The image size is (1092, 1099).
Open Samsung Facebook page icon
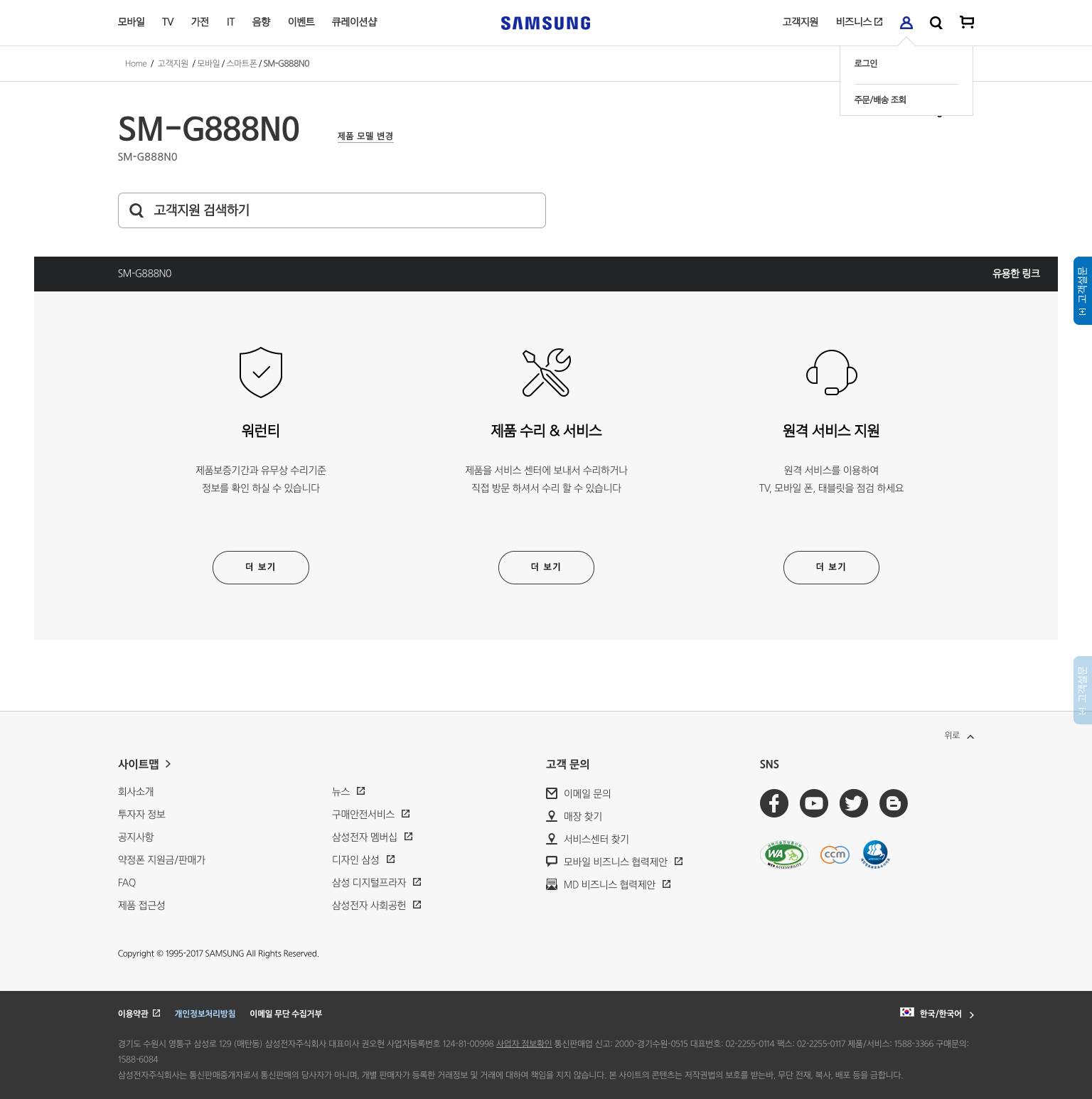point(774,803)
